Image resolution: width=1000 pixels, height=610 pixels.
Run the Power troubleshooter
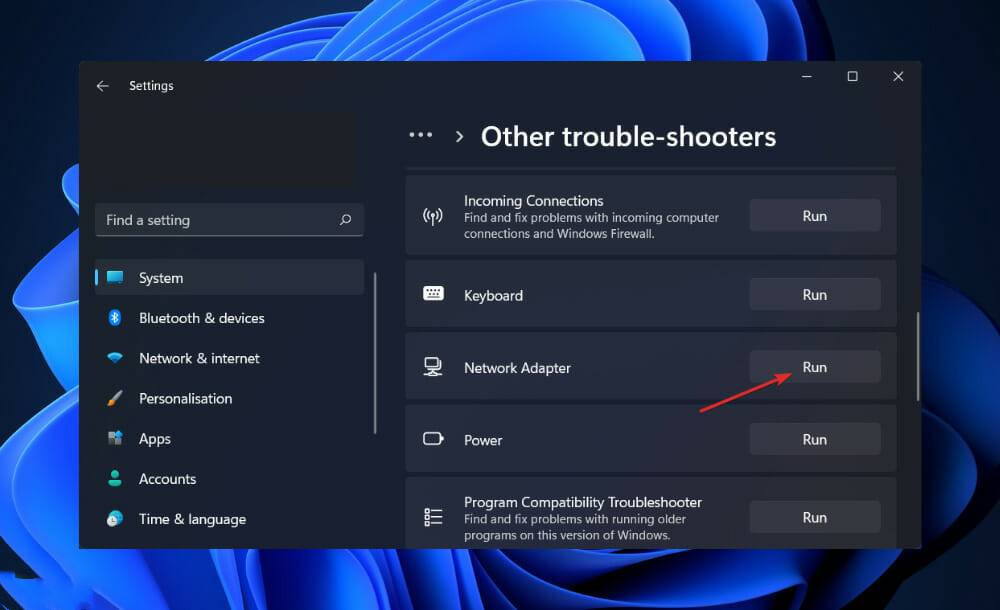[814, 439]
